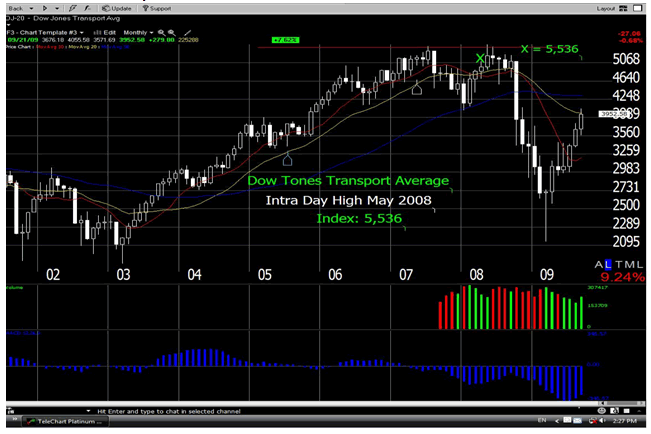
Task: Click the 07 year axis label
Action: 406,275
